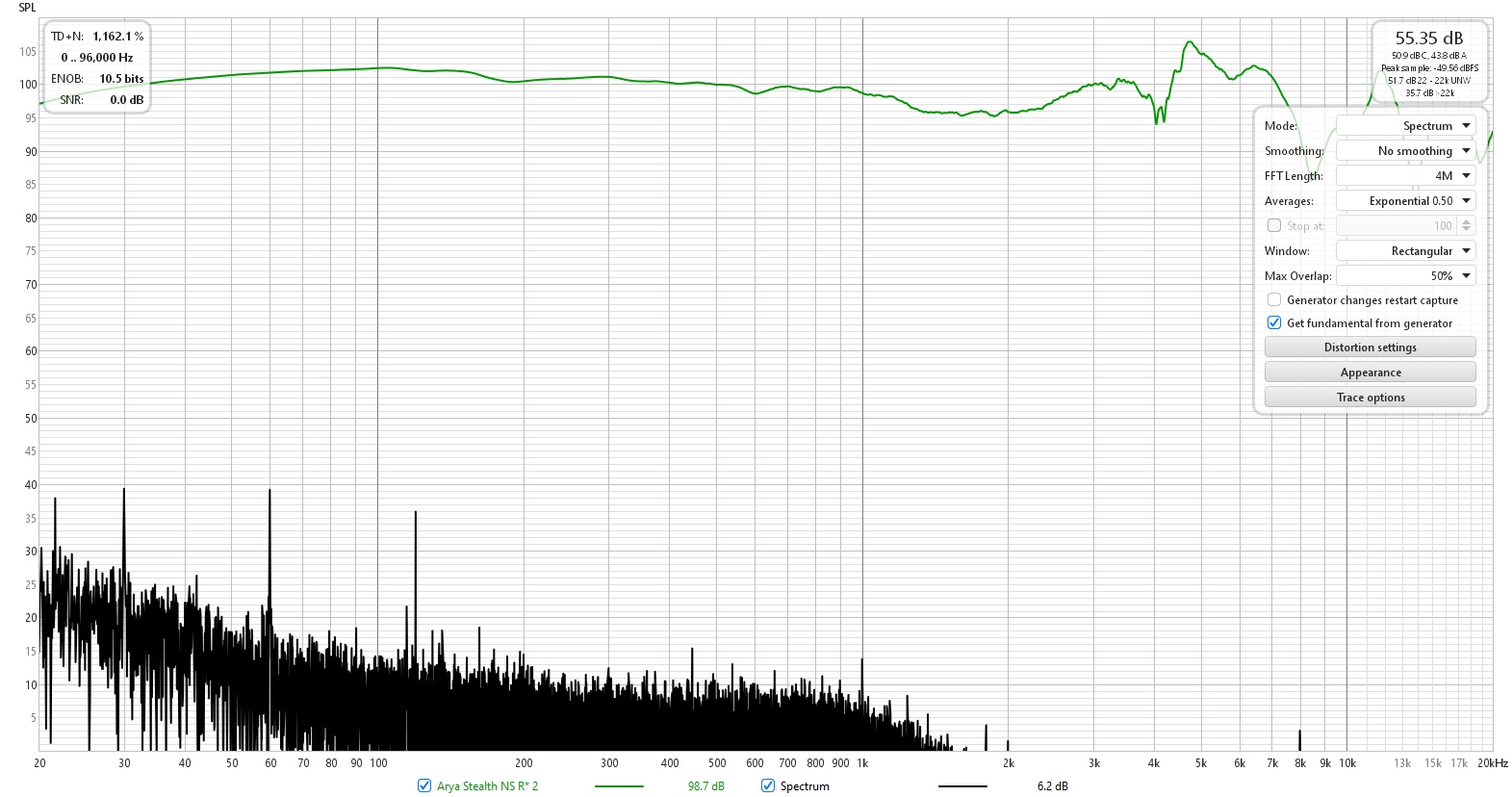Screen dimensions: 1512x797
Task: Open the Mode dropdown showing Spectrum
Action: click(x=1405, y=126)
